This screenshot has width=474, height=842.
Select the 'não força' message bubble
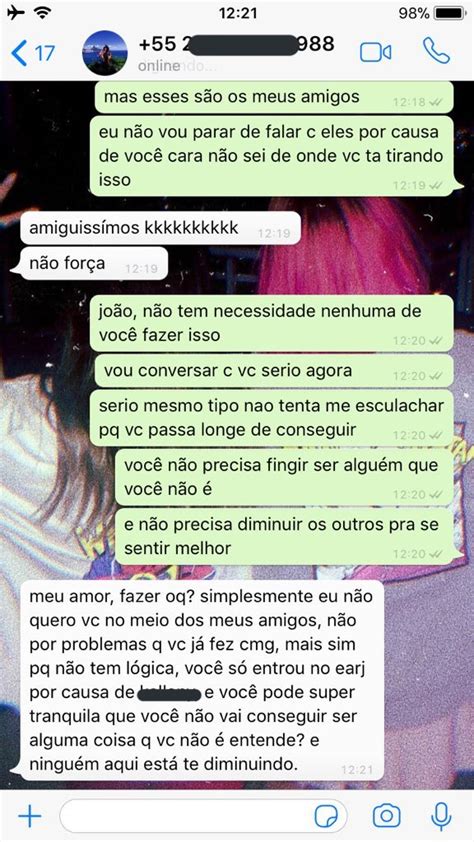(x=93, y=264)
